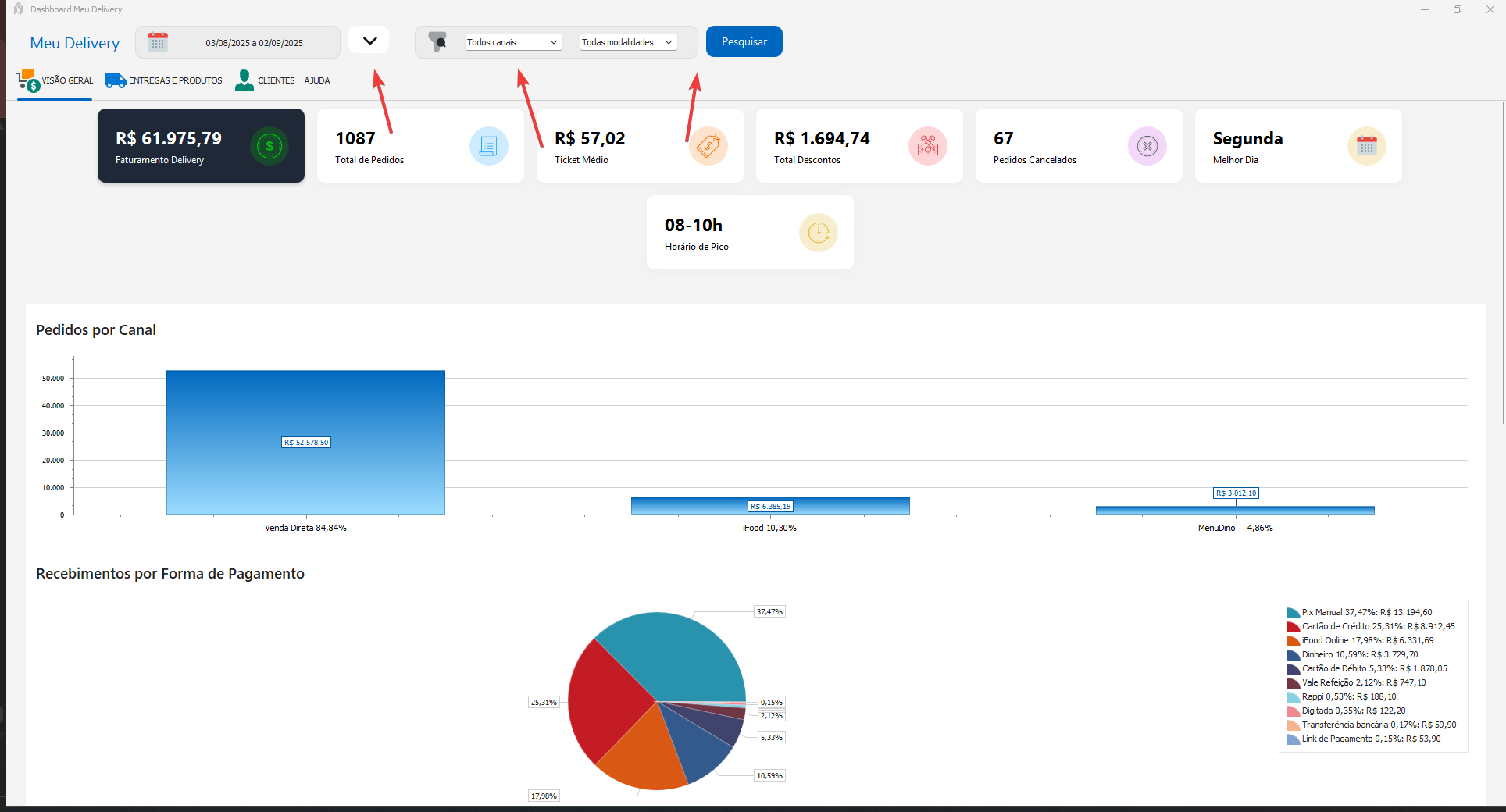
Task: Select the Visão Geral tab
Action: (55, 80)
